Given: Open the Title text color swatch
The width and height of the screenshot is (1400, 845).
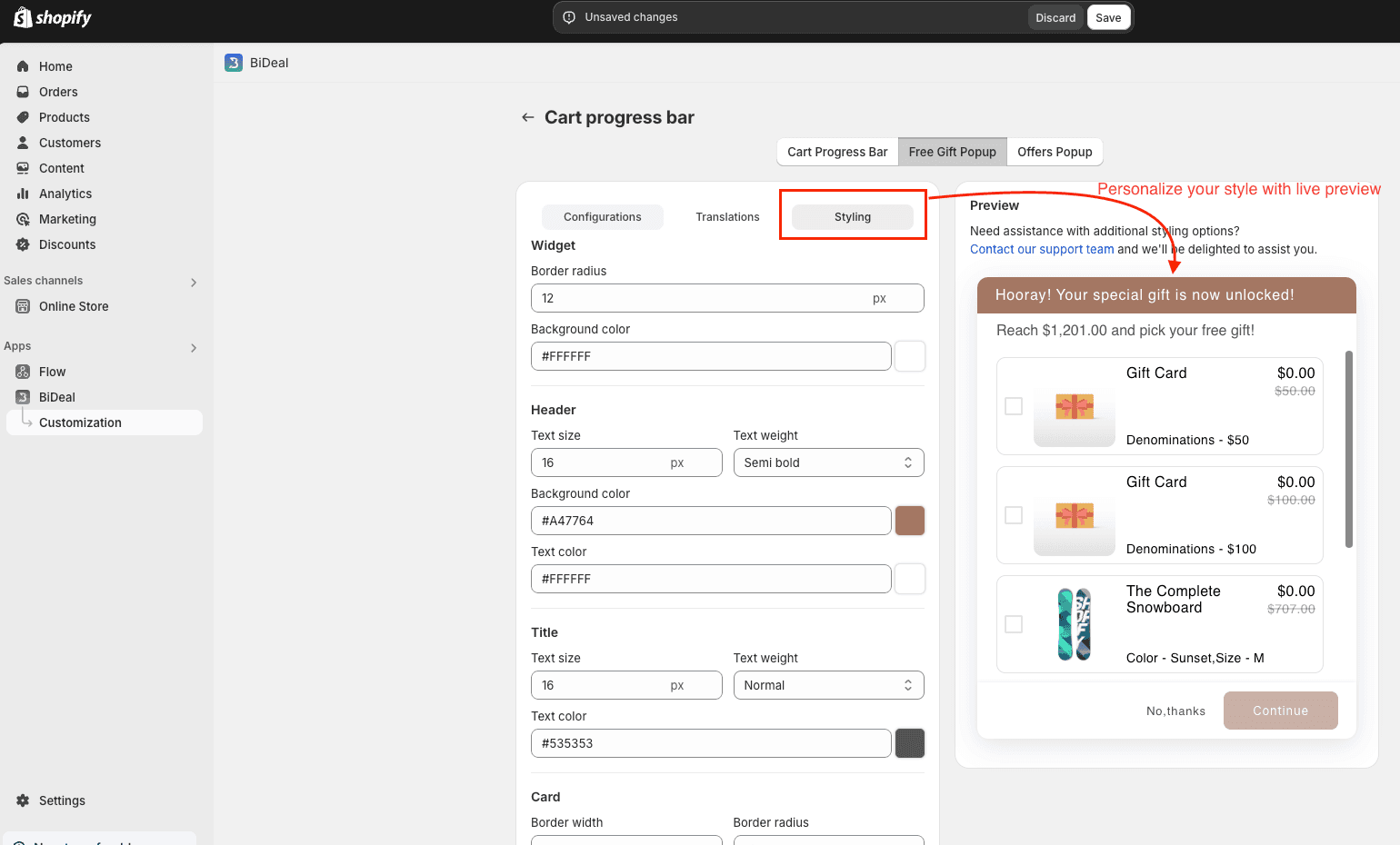Looking at the screenshot, I should (x=910, y=743).
